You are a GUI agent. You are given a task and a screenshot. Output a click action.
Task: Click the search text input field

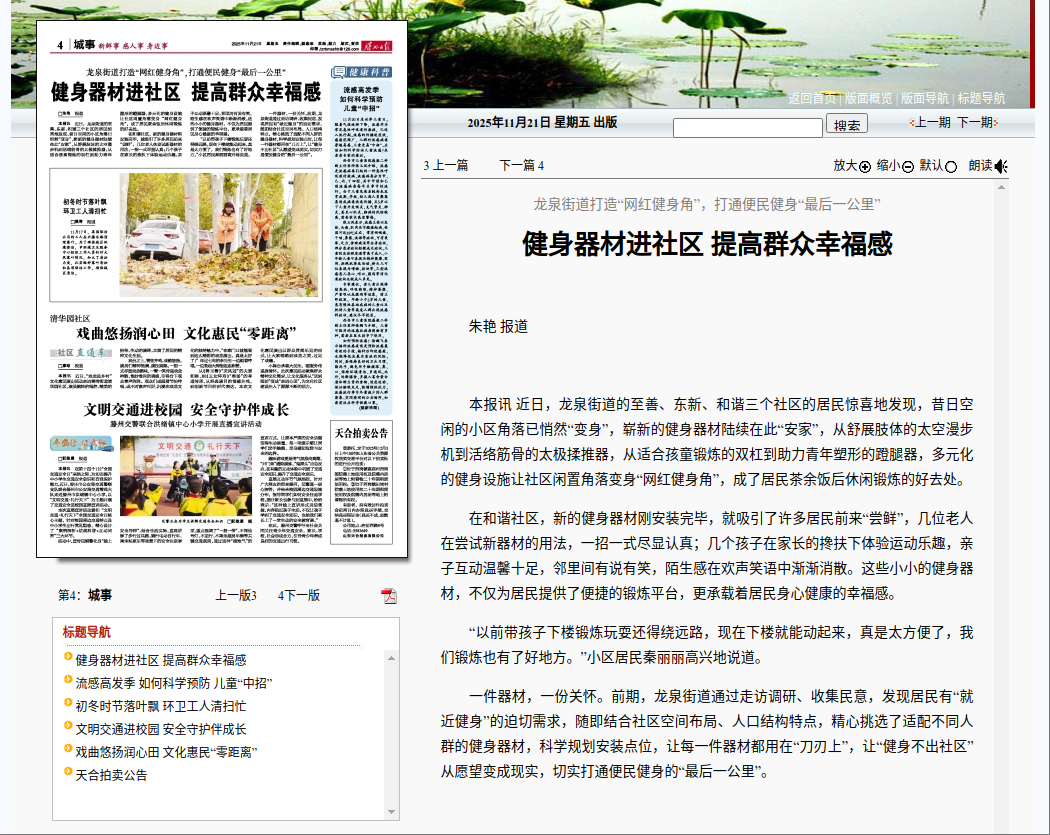pyautogui.click(x=747, y=127)
